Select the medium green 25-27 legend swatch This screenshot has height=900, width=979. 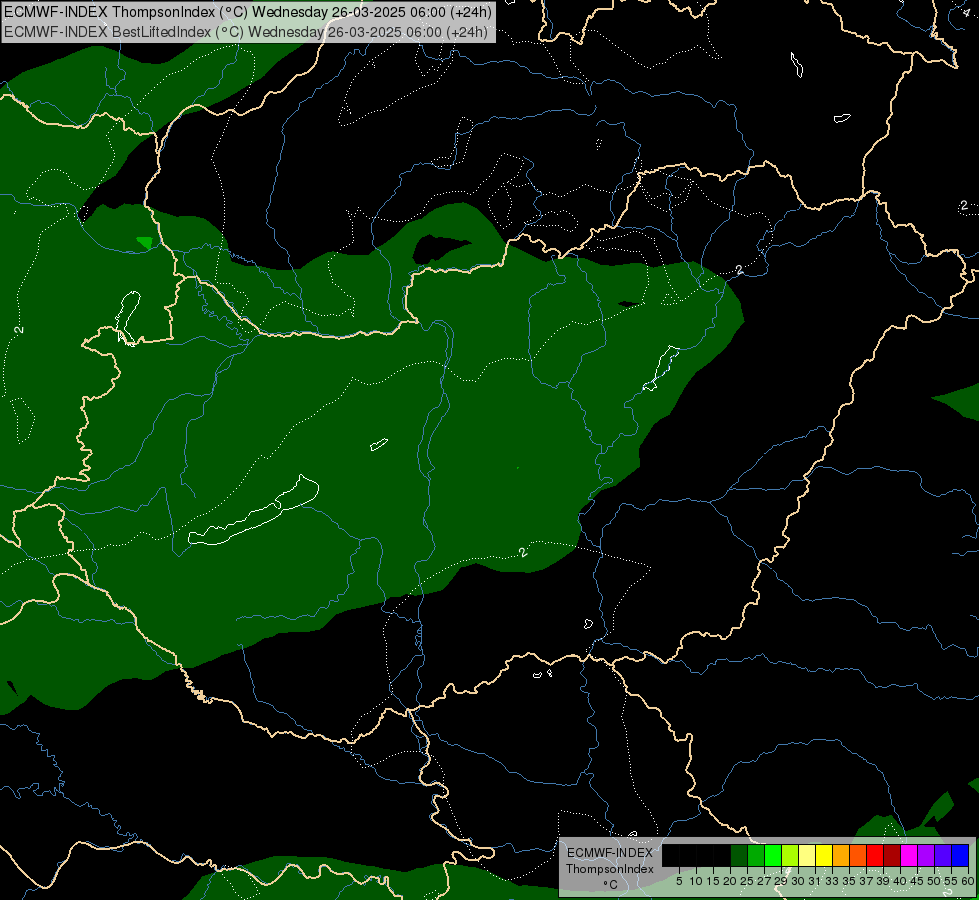(x=756, y=855)
